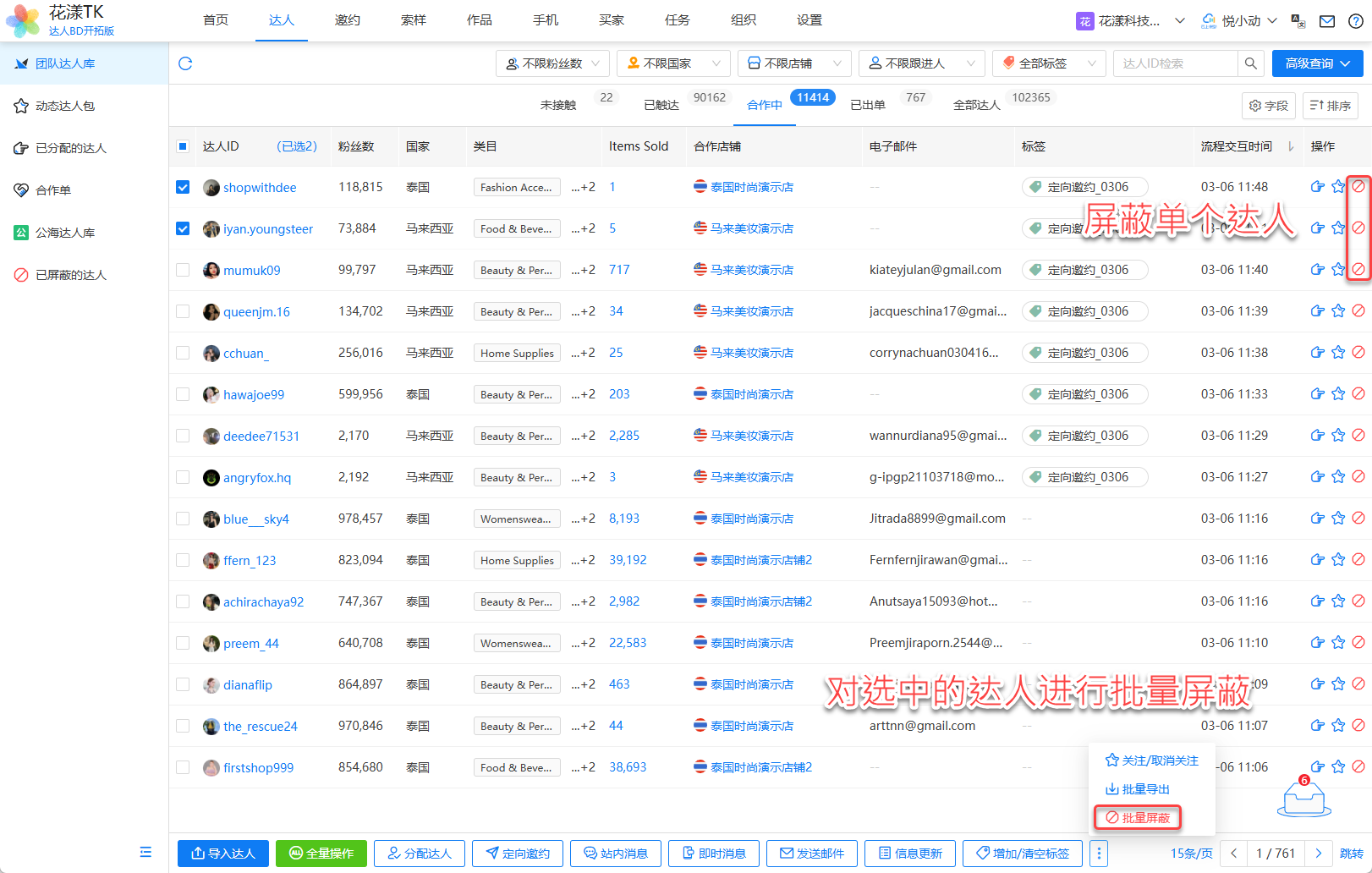1372x873 pixels.
Task: Collapse the sidebar using the menu icon
Action: pos(145,852)
